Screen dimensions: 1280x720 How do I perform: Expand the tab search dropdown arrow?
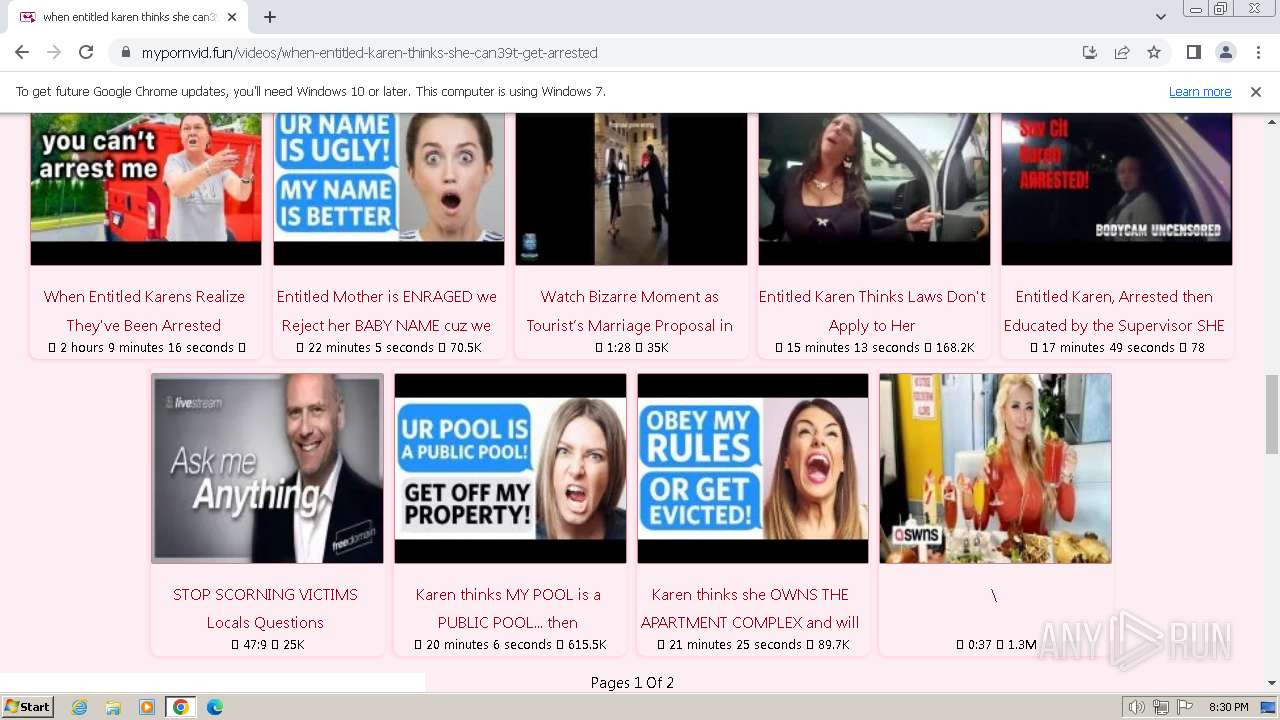click(1160, 17)
